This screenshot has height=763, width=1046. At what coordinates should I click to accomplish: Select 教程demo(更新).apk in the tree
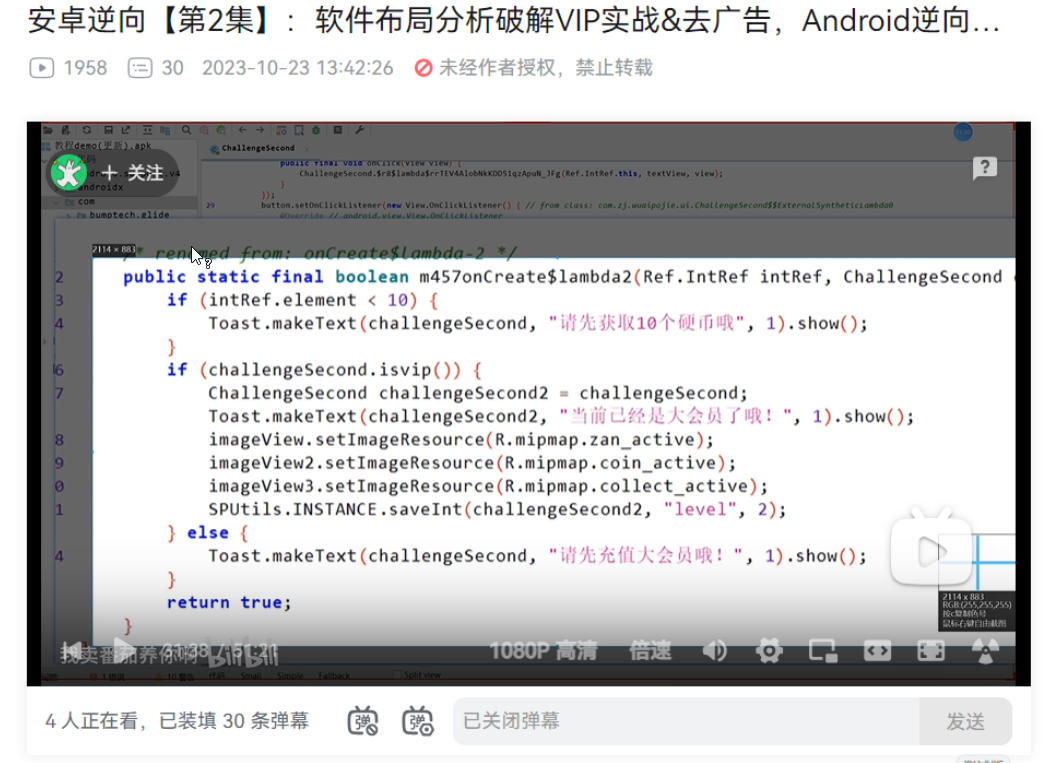pos(103,145)
